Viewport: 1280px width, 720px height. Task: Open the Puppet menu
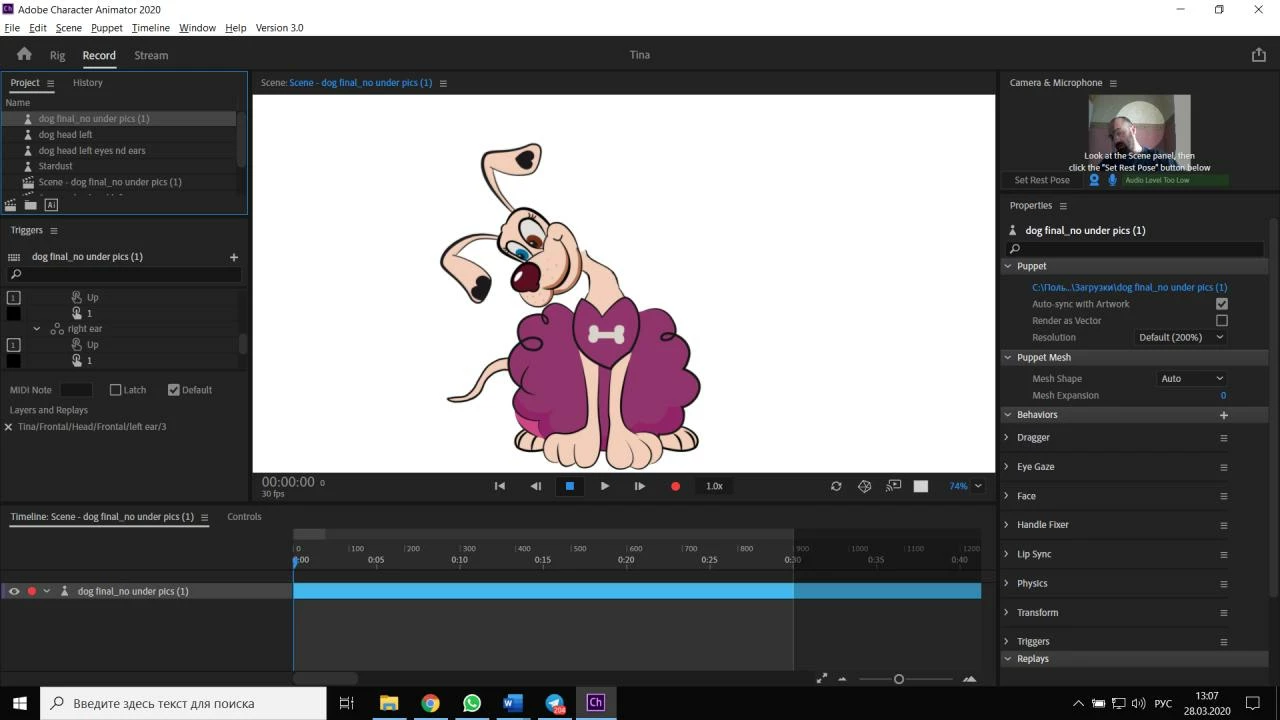coord(107,28)
